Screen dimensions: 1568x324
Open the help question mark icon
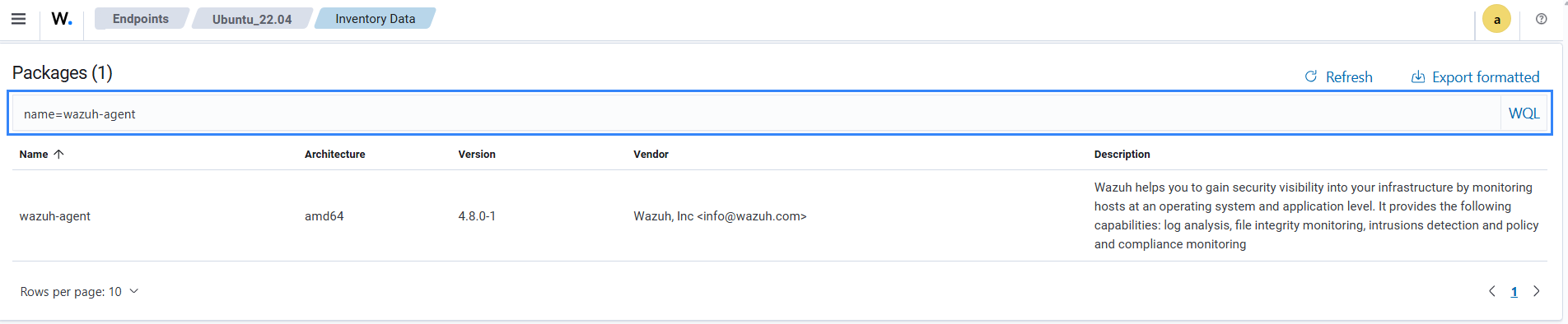1541,19
